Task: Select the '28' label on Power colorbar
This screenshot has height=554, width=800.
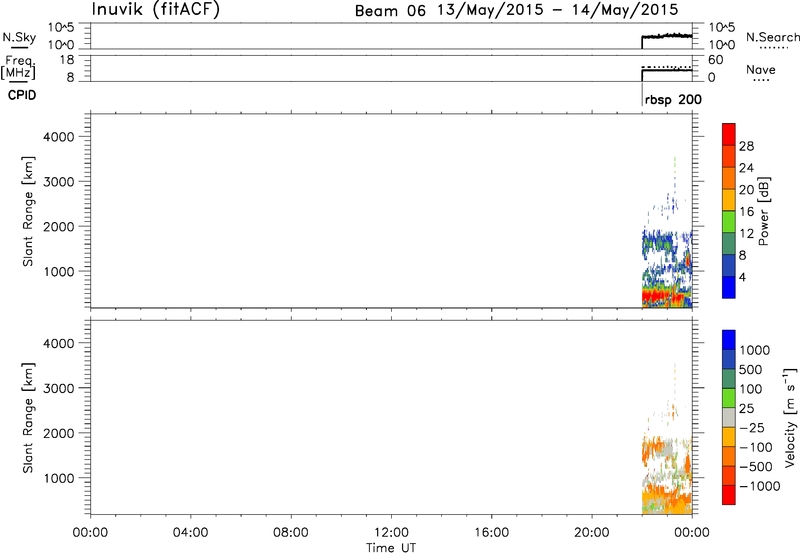Action: coord(746,146)
